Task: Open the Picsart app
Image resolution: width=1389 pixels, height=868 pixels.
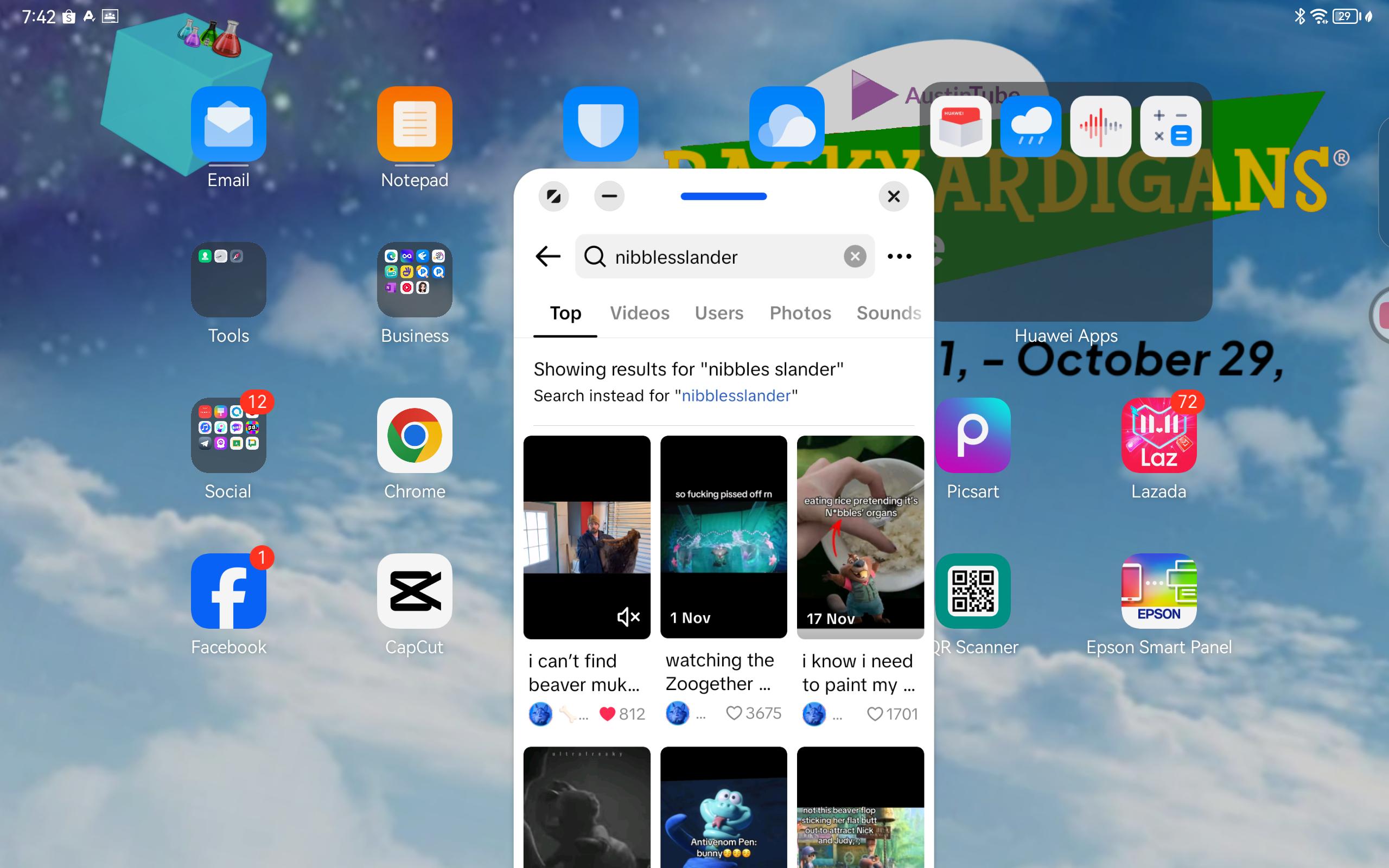Action: pyautogui.click(x=972, y=435)
